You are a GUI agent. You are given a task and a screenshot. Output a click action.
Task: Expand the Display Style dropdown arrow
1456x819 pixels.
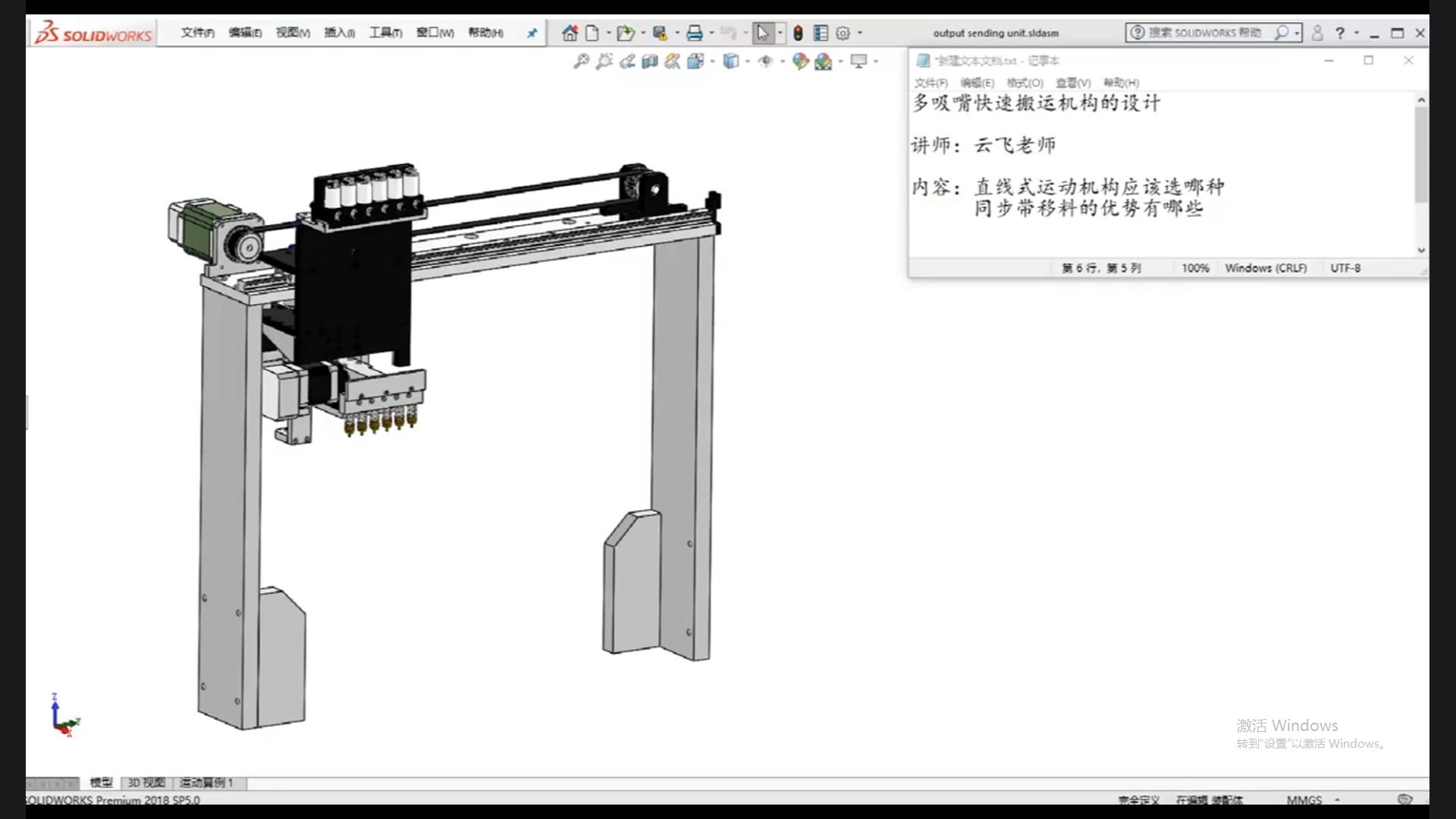tap(748, 61)
